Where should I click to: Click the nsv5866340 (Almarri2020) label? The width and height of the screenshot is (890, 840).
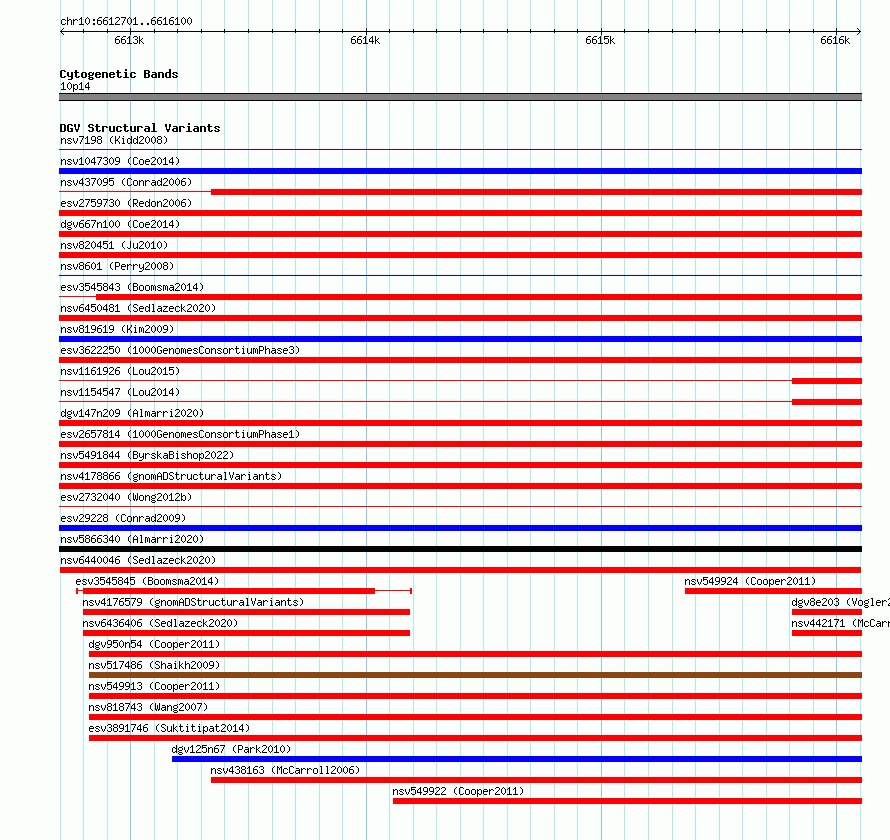(132, 539)
